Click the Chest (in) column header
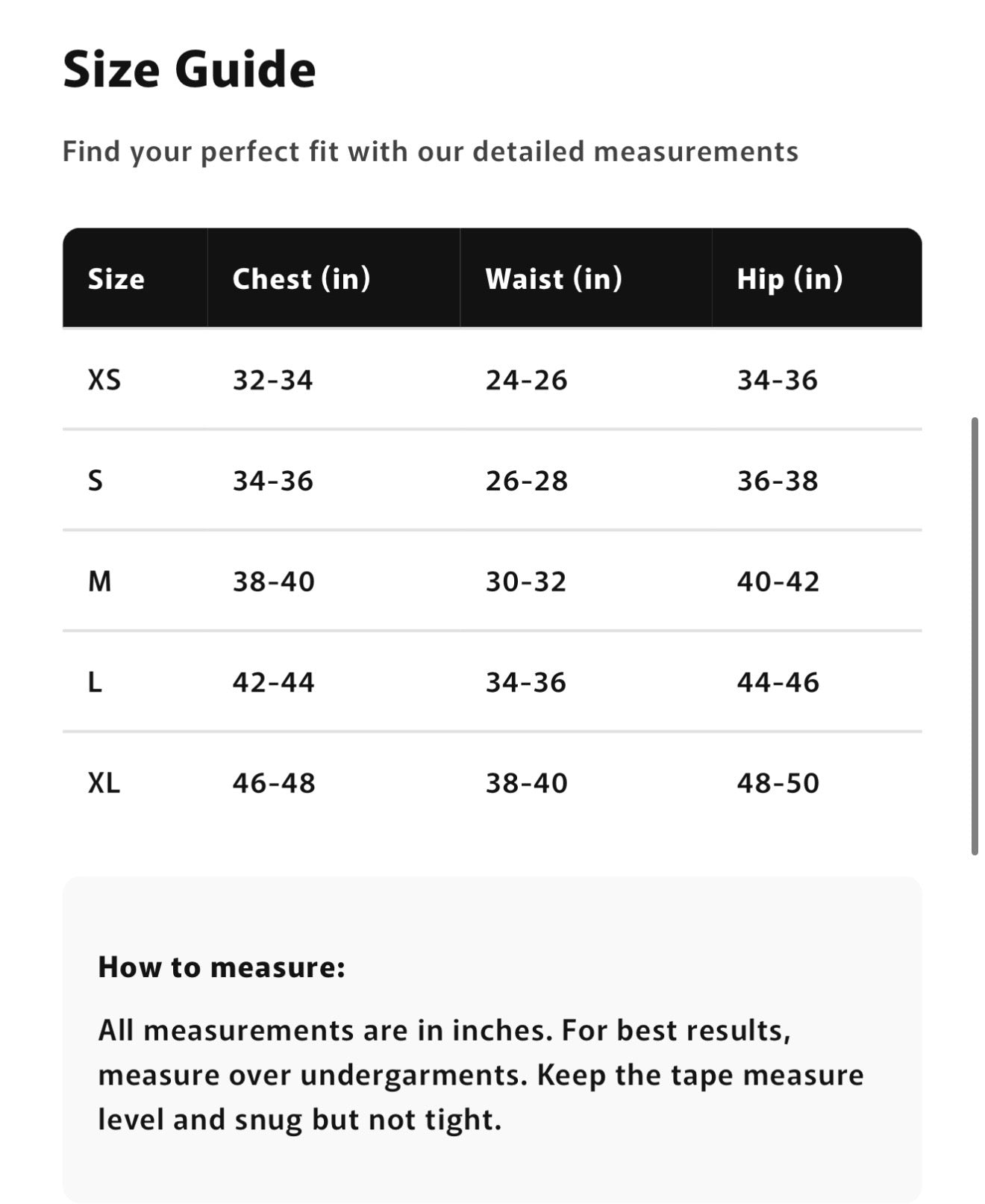 point(301,279)
